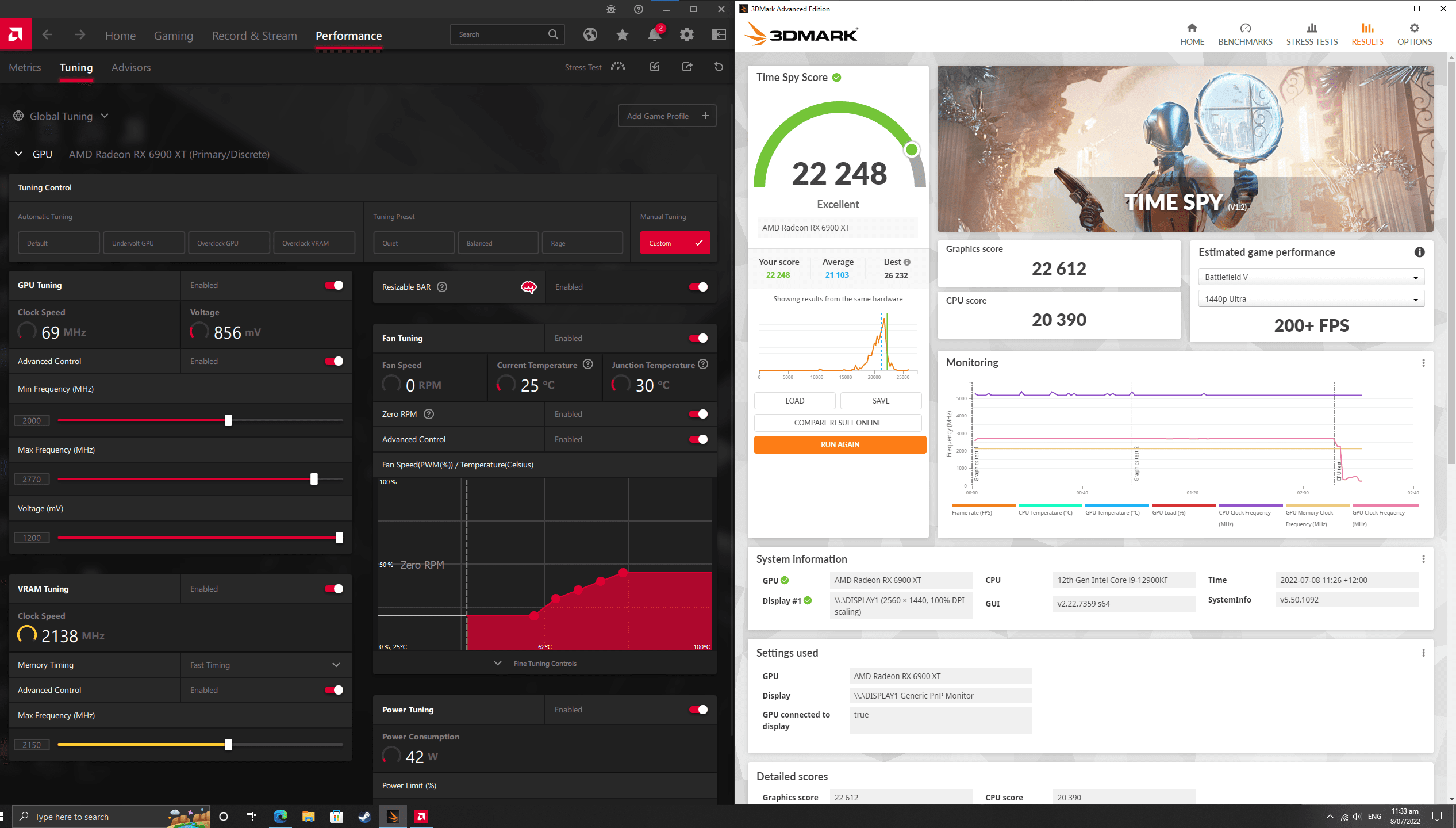Open the favorites star icon in AMD

[622, 35]
